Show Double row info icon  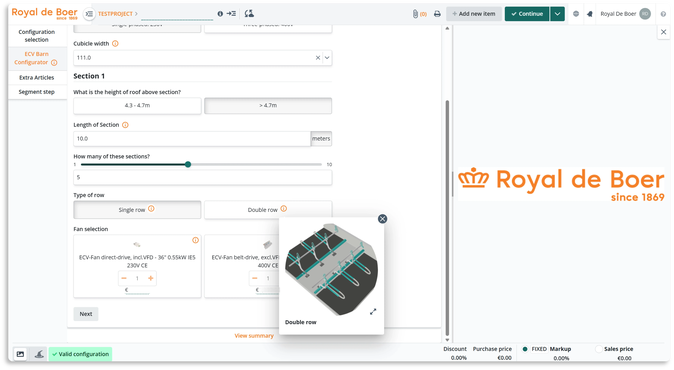coord(284,209)
